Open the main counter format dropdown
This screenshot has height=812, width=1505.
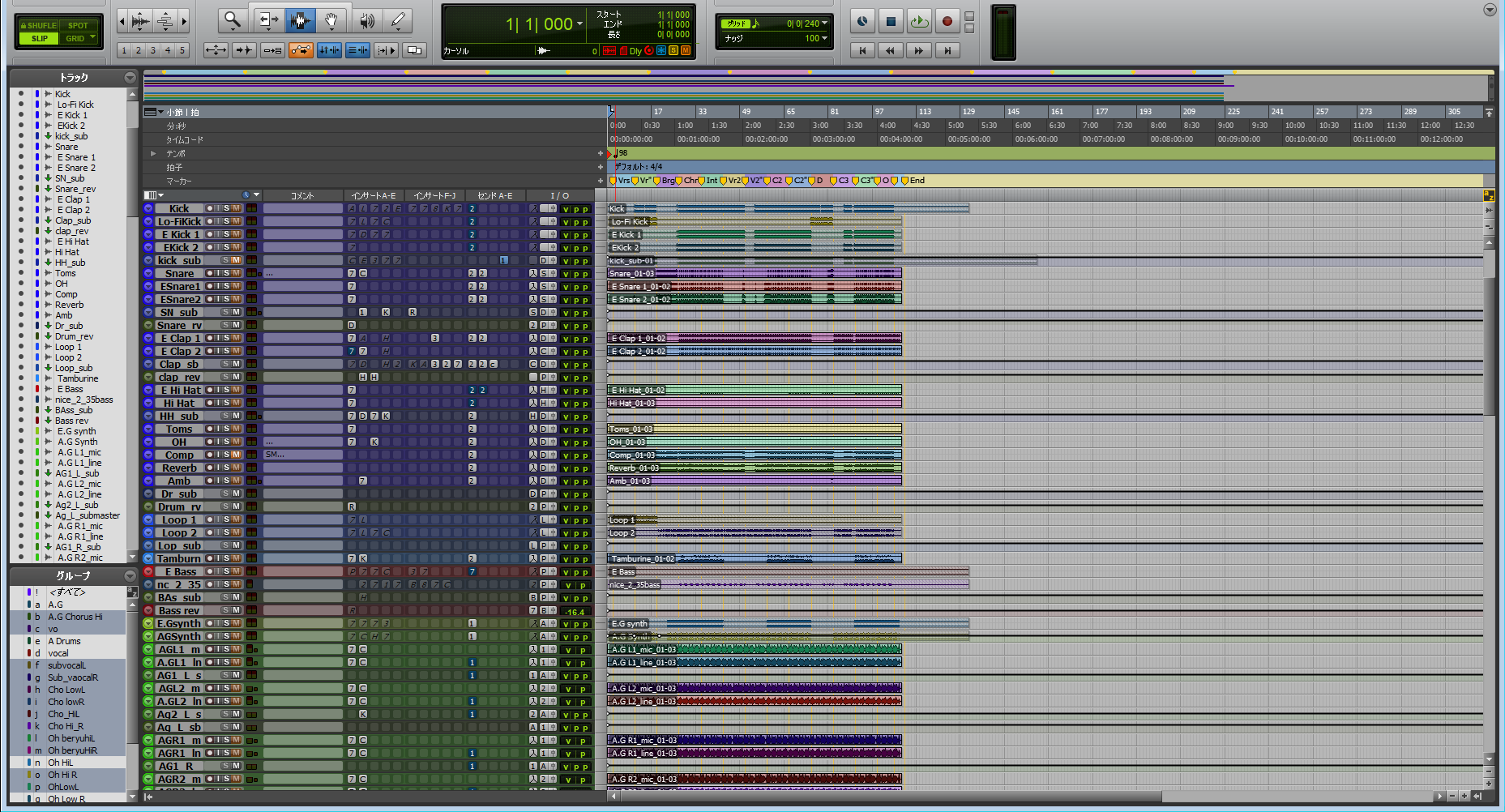[579, 24]
